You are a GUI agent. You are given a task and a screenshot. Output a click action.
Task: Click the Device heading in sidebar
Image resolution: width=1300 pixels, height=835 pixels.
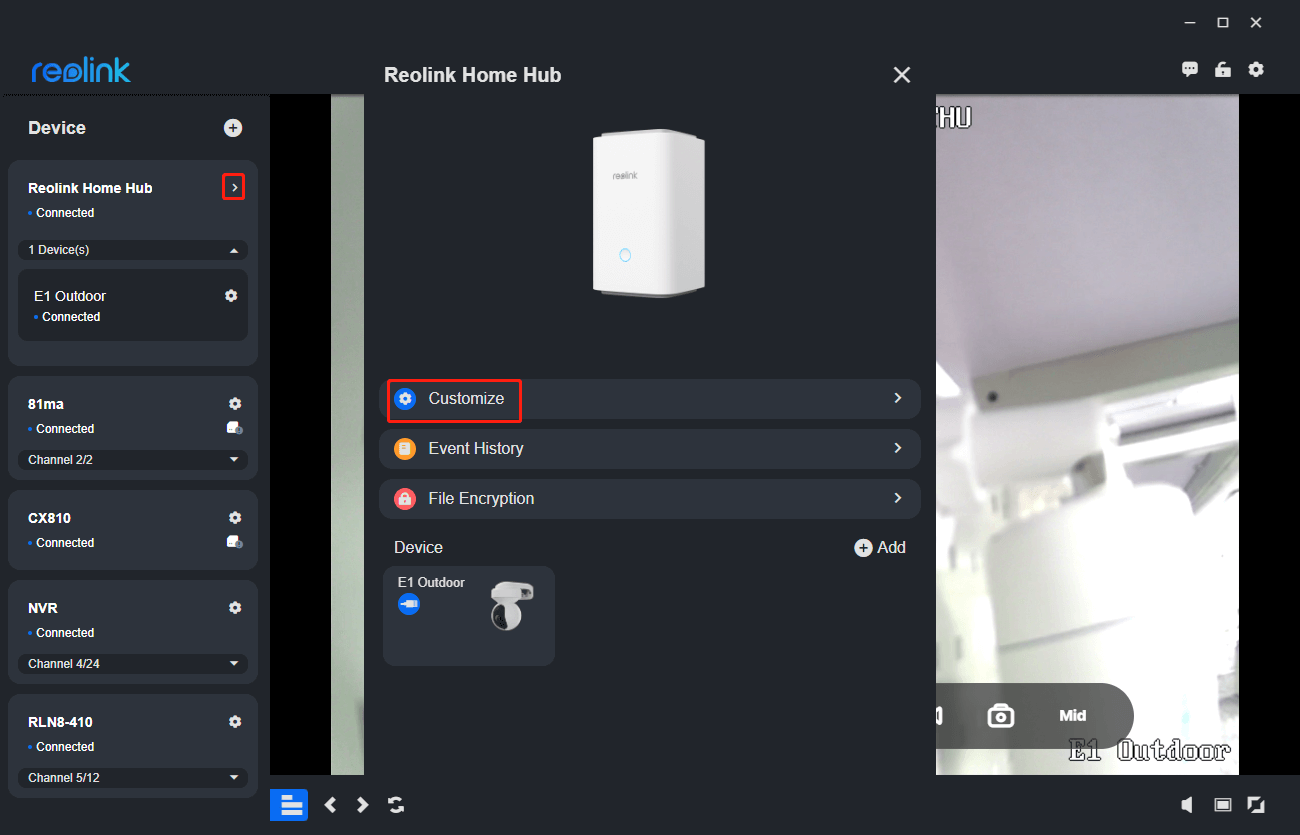tap(57, 128)
